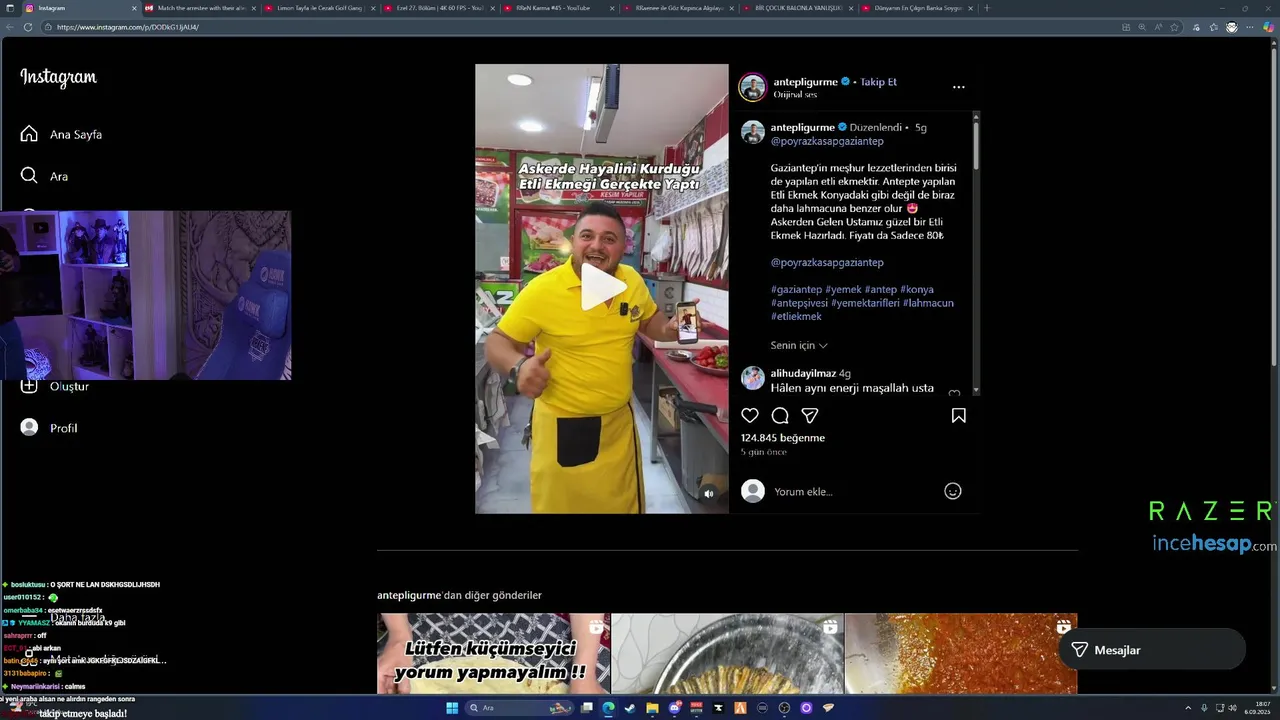Like alihudayilmaz's comment
Screen dimensions: 1280x720
954,393
